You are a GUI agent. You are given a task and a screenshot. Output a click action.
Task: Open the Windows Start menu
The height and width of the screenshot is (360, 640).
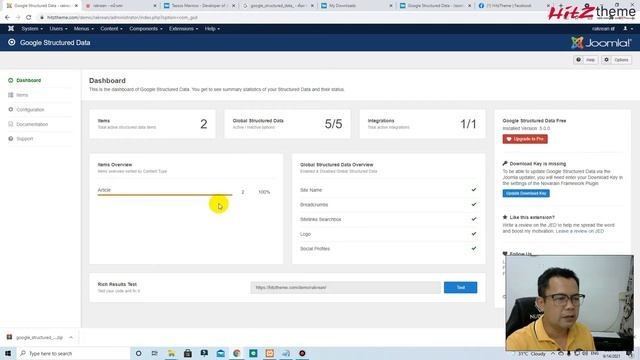click(8, 353)
